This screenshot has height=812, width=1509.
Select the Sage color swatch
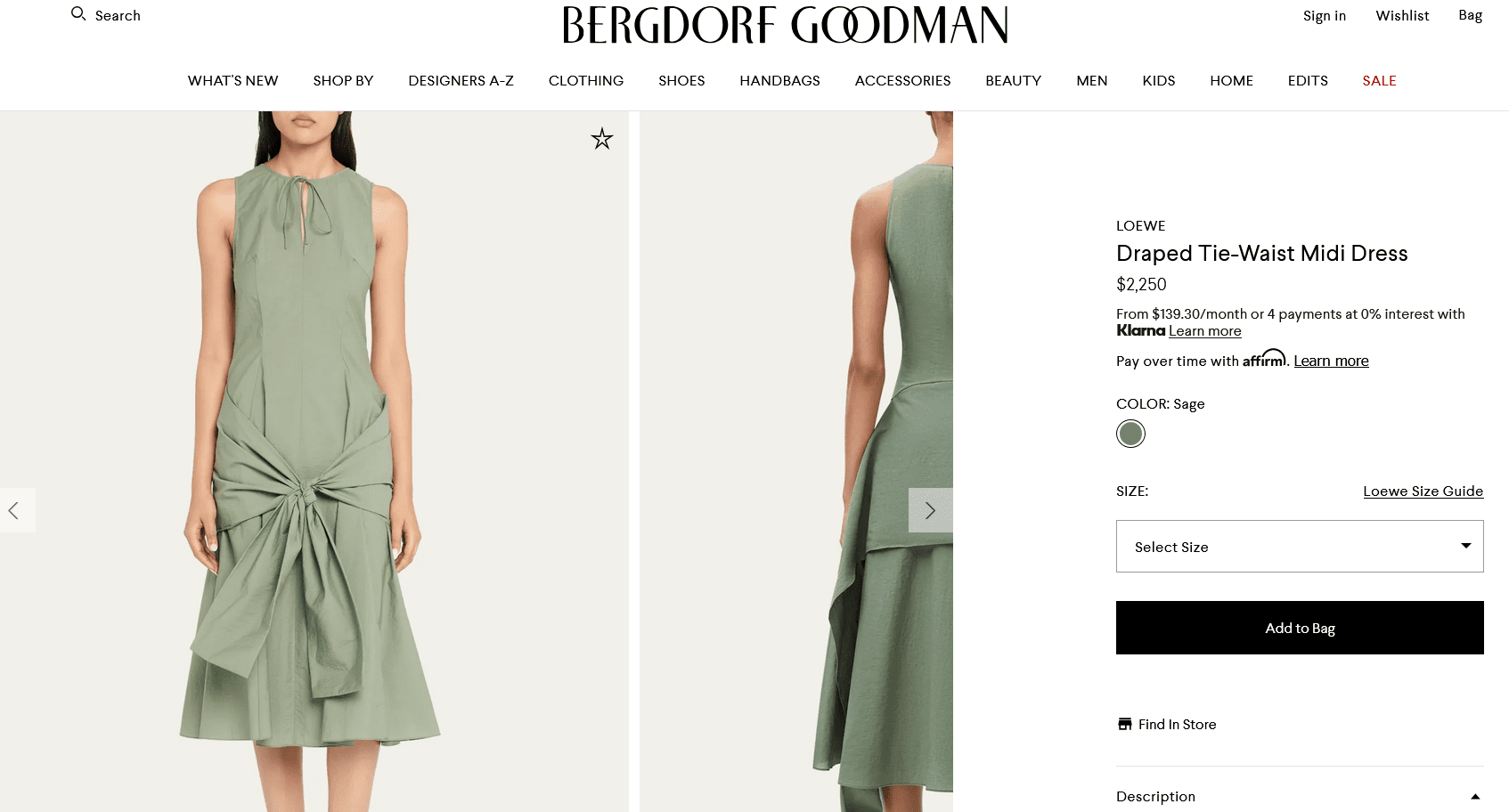(1130, 434)
